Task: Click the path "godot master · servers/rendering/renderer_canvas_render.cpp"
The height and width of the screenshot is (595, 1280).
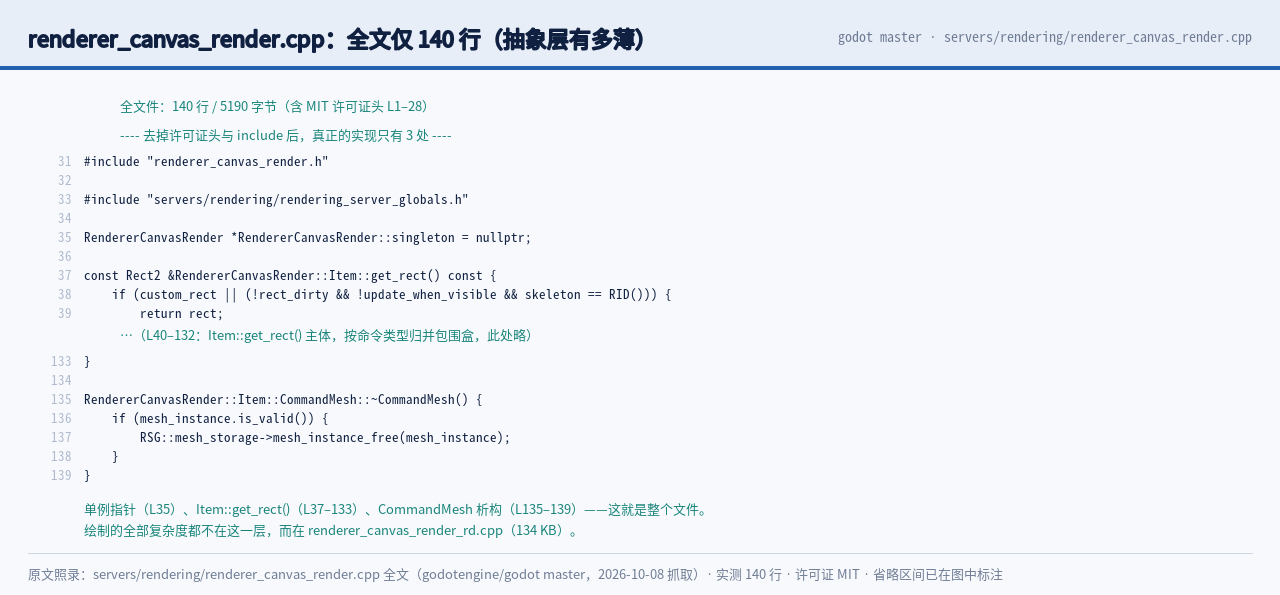Action: coord(1045,37)
